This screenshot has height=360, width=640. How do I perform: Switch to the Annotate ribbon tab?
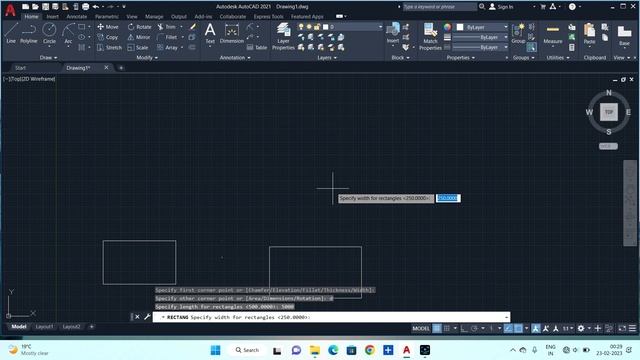tap(77, 17)
